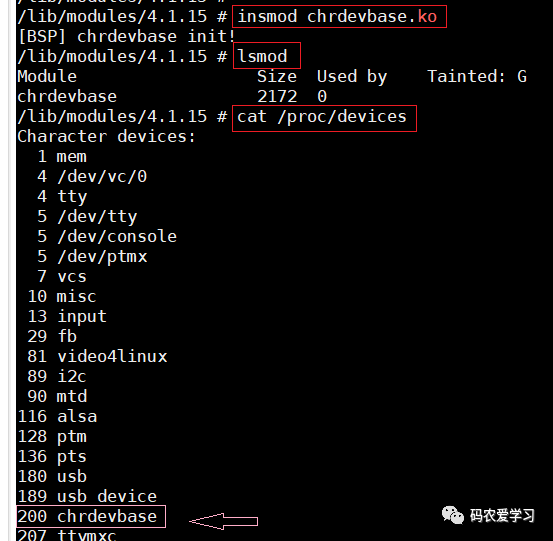The image size is (553, 541).
Task: Click the '207 ttymxc' line at bottom
Action: [67, 535]
